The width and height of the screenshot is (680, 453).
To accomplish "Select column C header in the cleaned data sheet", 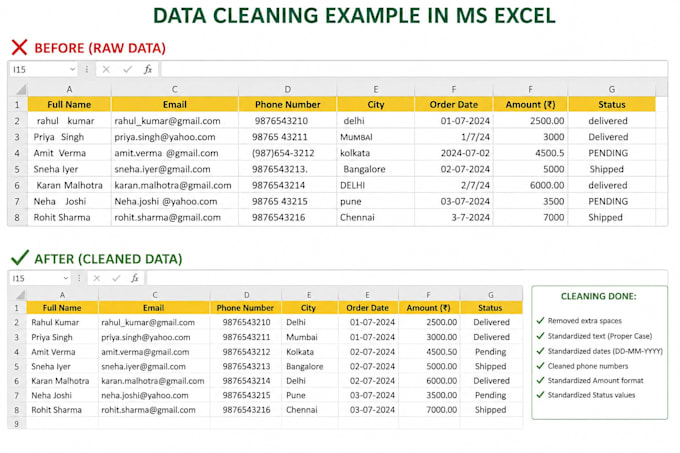I will click(154, 295).
